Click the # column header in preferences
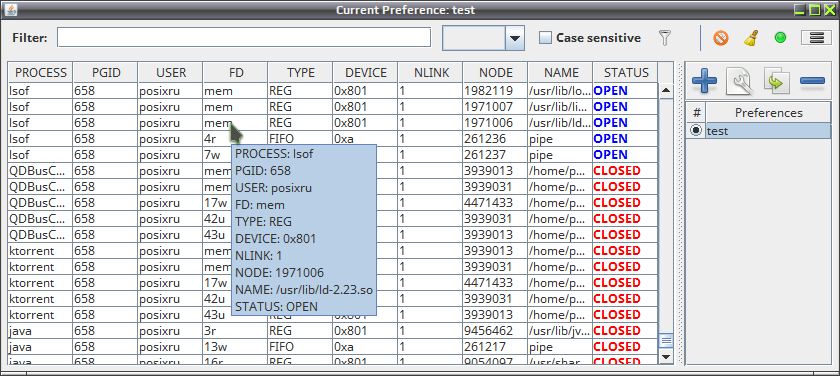Viewport: 840px width, 376px height. pyautogui.click(x=696, y=112)
